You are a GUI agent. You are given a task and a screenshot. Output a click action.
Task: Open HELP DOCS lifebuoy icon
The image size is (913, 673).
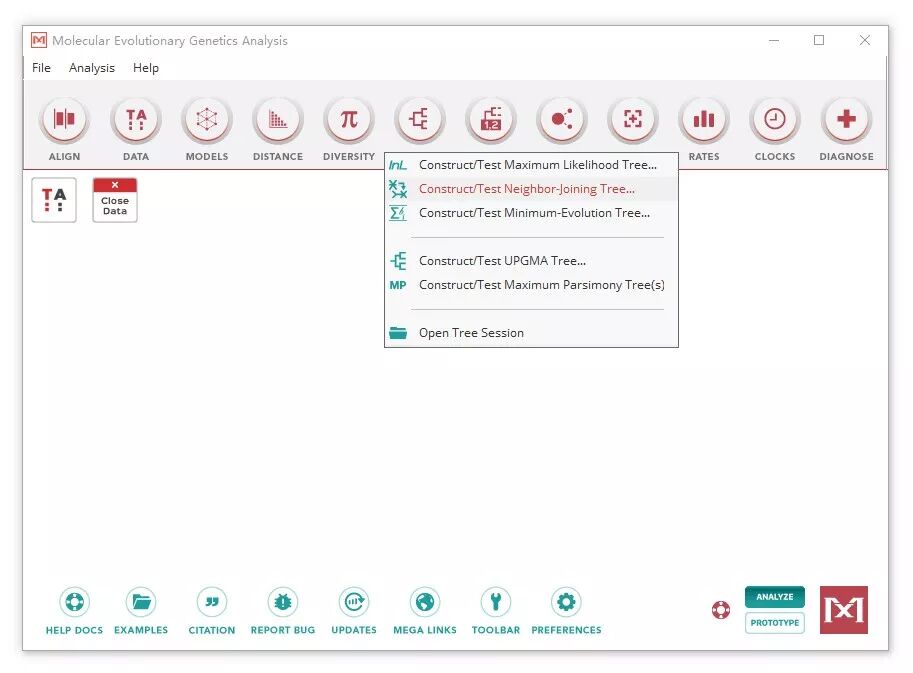point(75,602)
